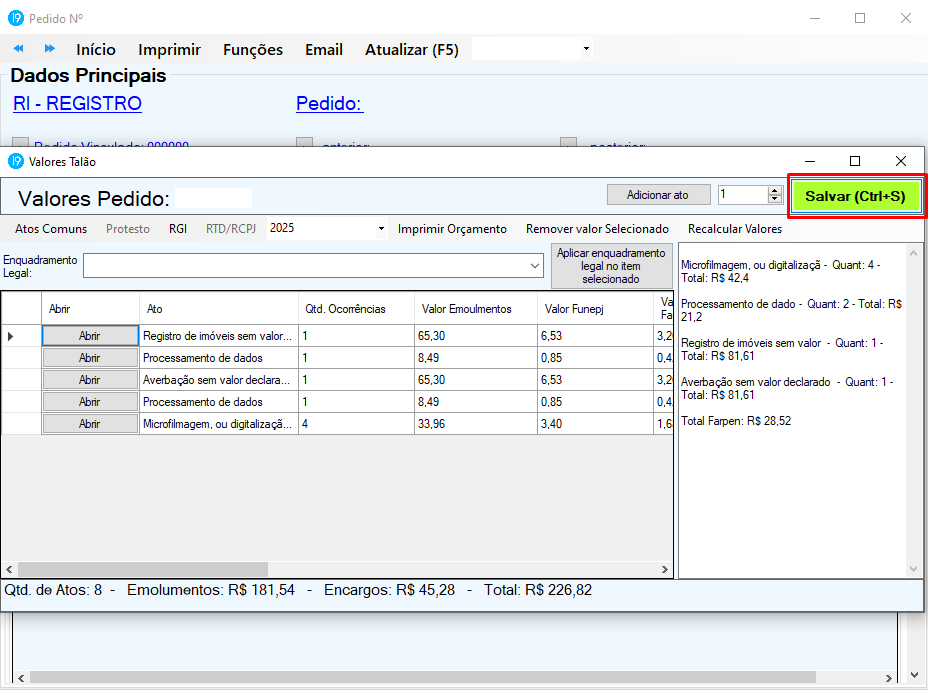Image resolution: width=932 pixels, height=693 pixels.
Task: Follow the RI - REGISTRO link
Action: tap(77, 104)
